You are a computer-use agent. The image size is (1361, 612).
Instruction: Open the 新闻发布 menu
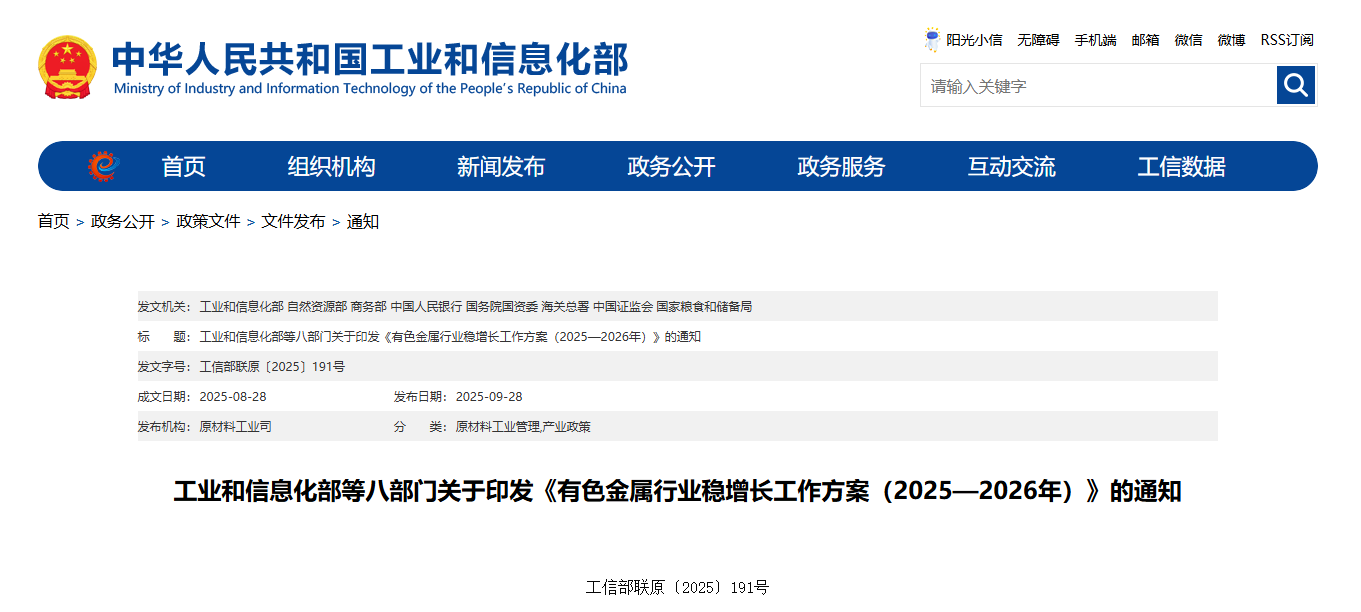coord(502,166)
